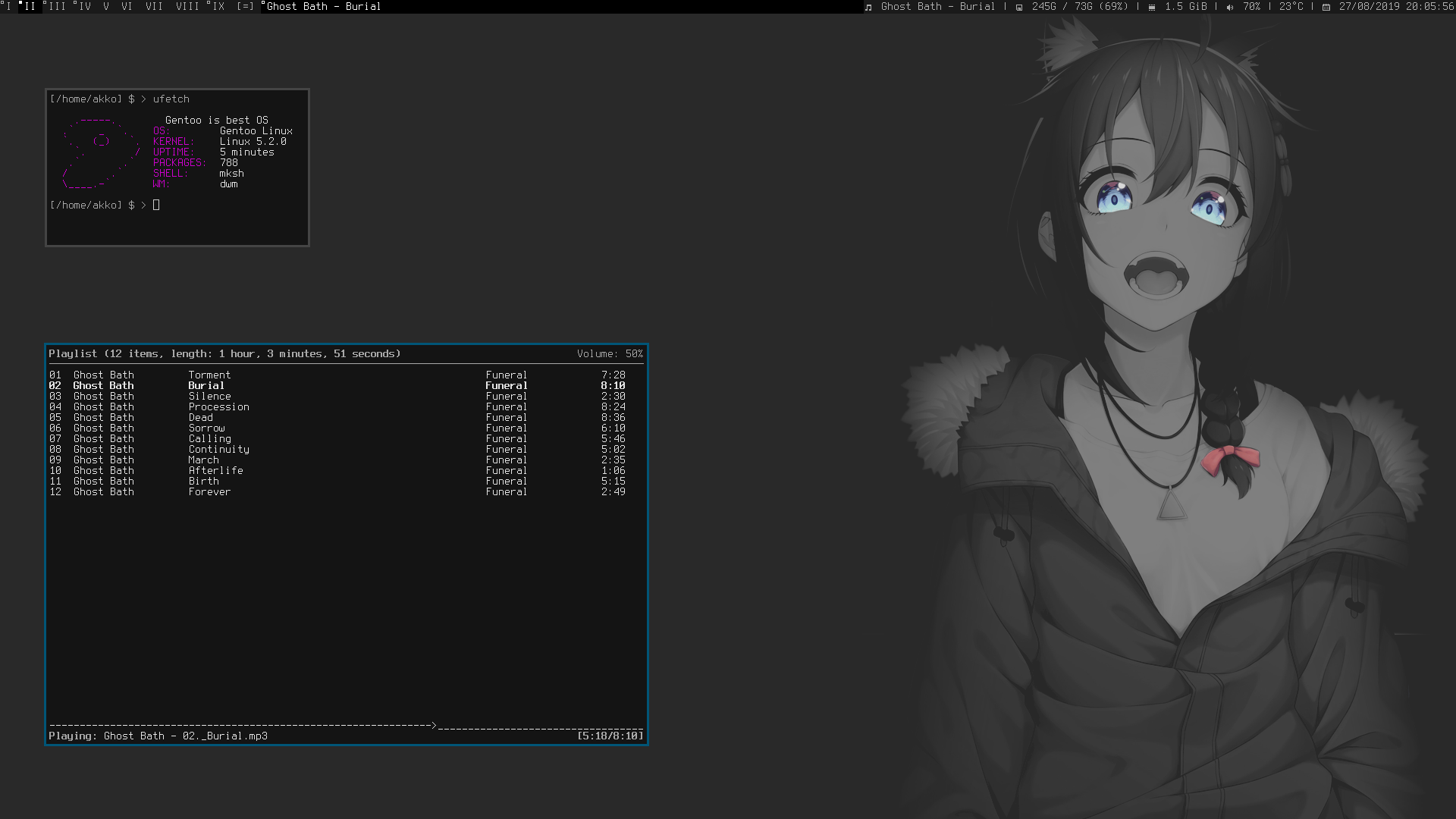This screenshot has width=1456, height=819.
Task: Open workspace tag IX
Action: [218, 6]
